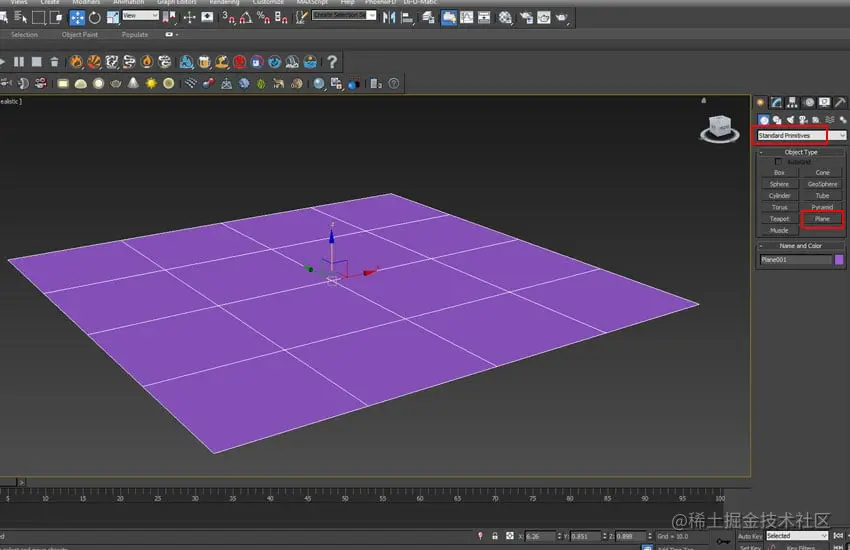Select the Lights category icon
This screenshot has height=550, width=850.
click(790, 120)
